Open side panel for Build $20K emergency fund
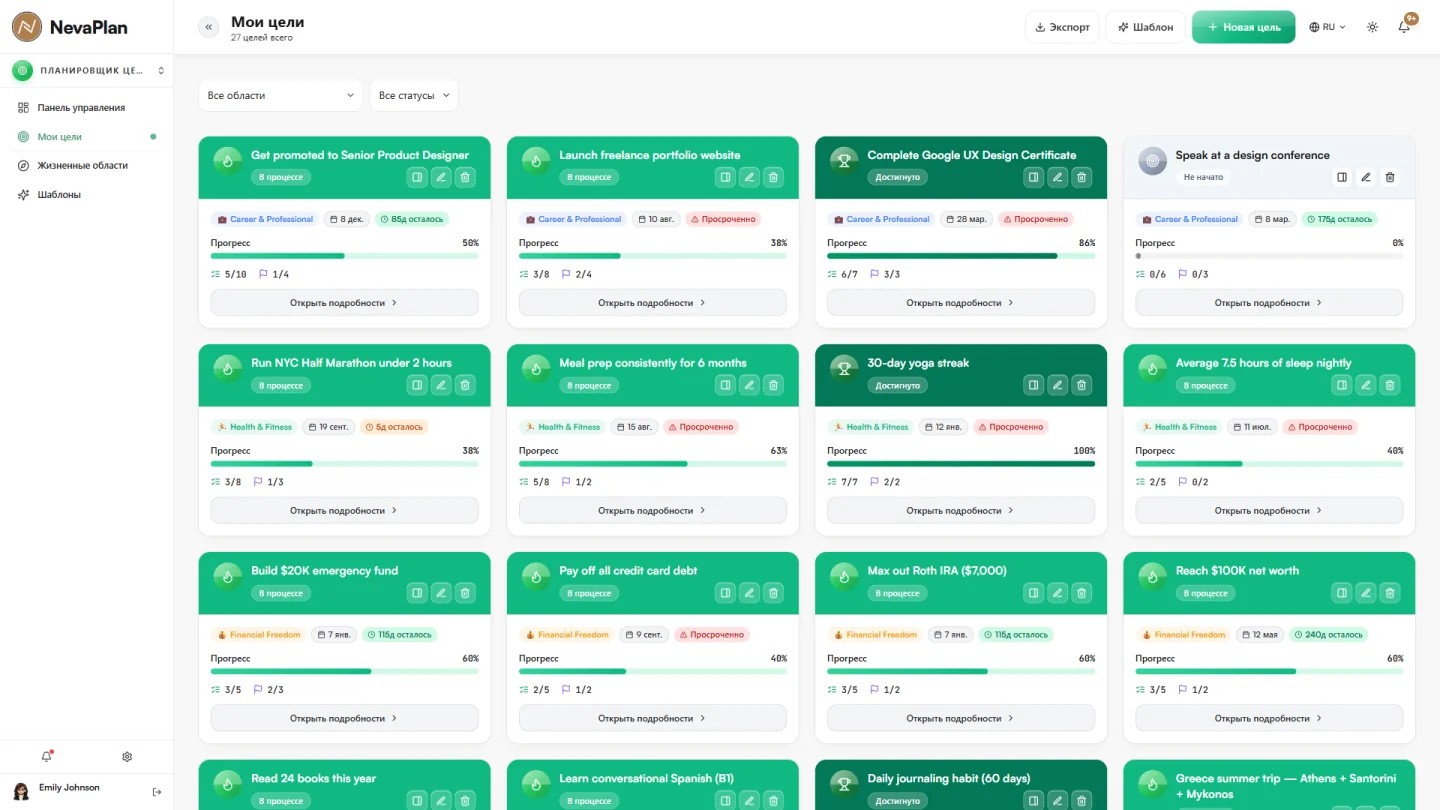The height and width of the screenshot is (810, 1440). point(417,593)
